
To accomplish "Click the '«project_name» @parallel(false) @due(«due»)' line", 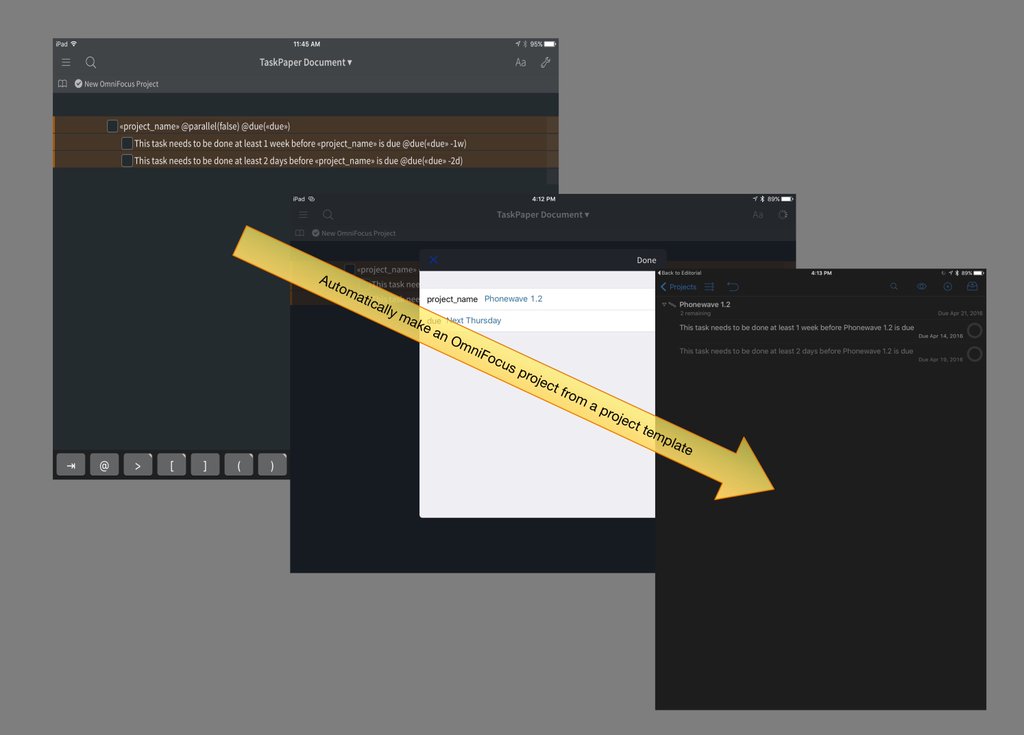I will coord(204,126).
